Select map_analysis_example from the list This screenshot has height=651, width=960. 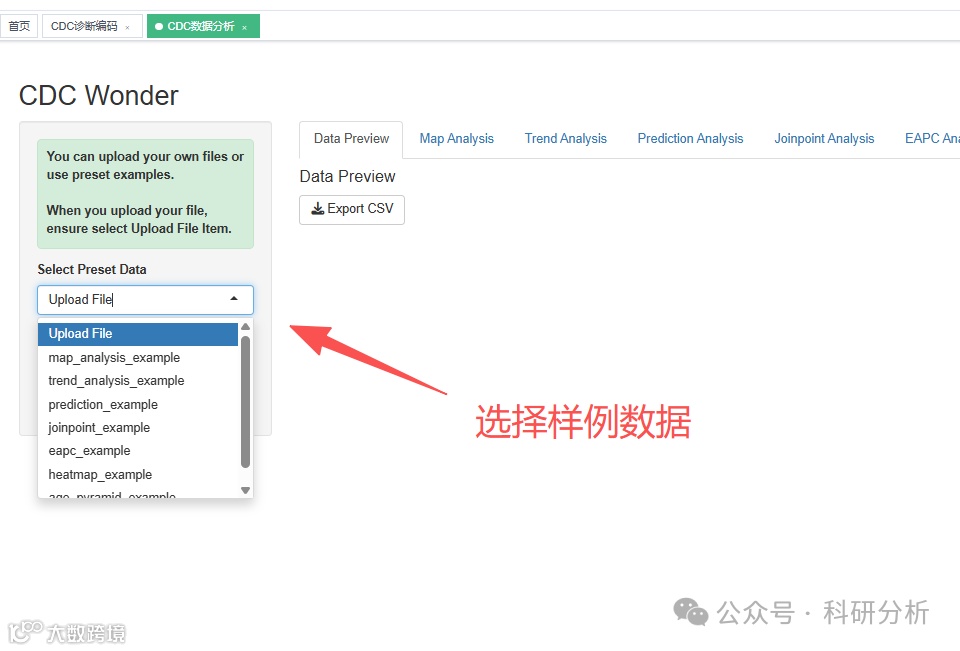point(138,358)
